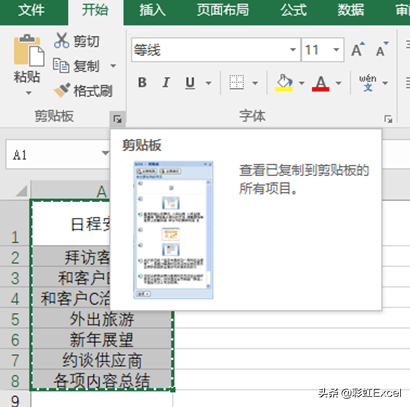Switch to the 公式 (Formulas) tab

(293, 10)
